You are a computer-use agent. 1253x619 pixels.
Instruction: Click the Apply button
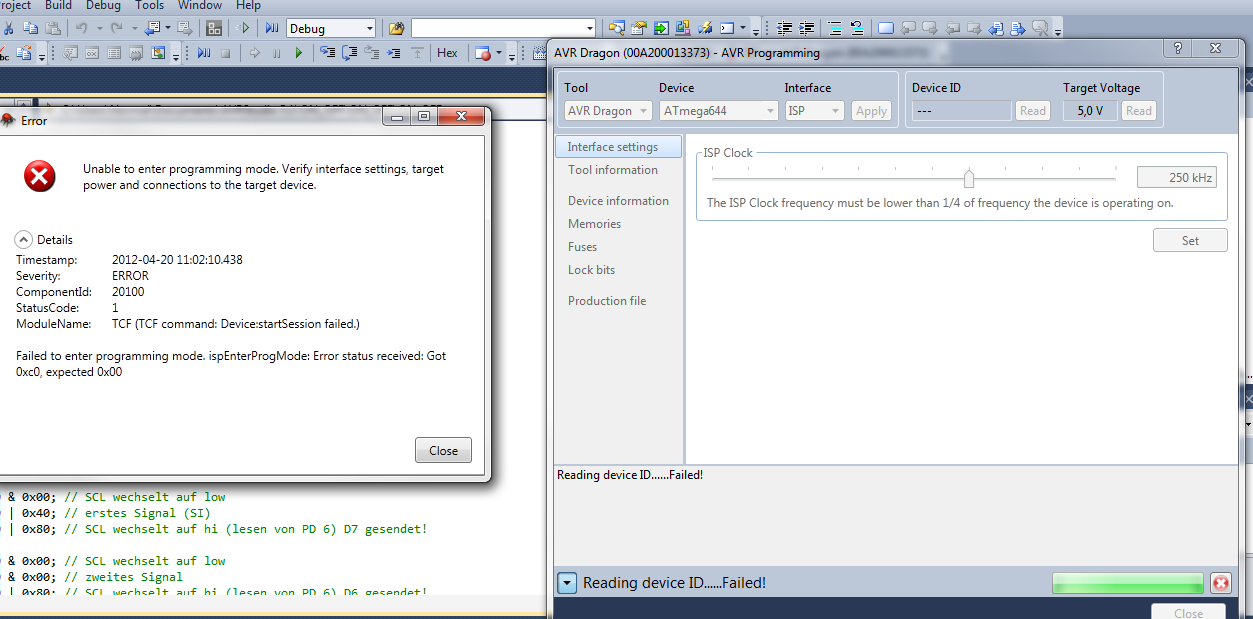[871, 111]
